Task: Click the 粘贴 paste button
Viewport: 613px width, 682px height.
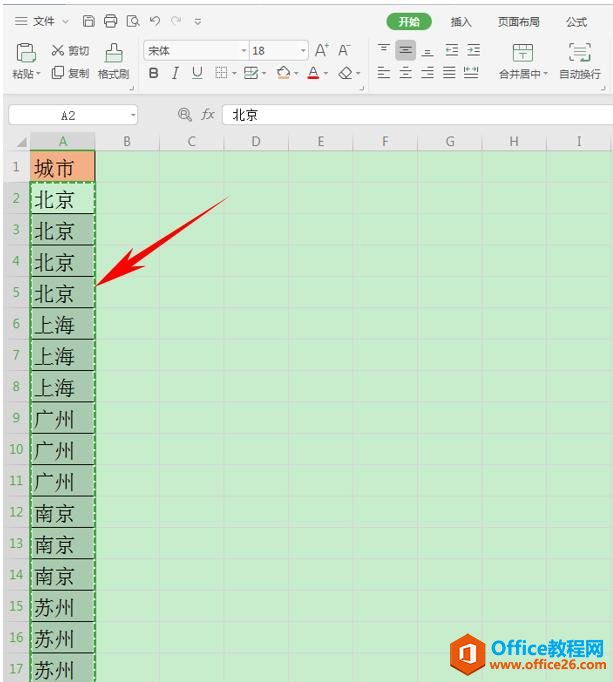Action: pos(26,61)
